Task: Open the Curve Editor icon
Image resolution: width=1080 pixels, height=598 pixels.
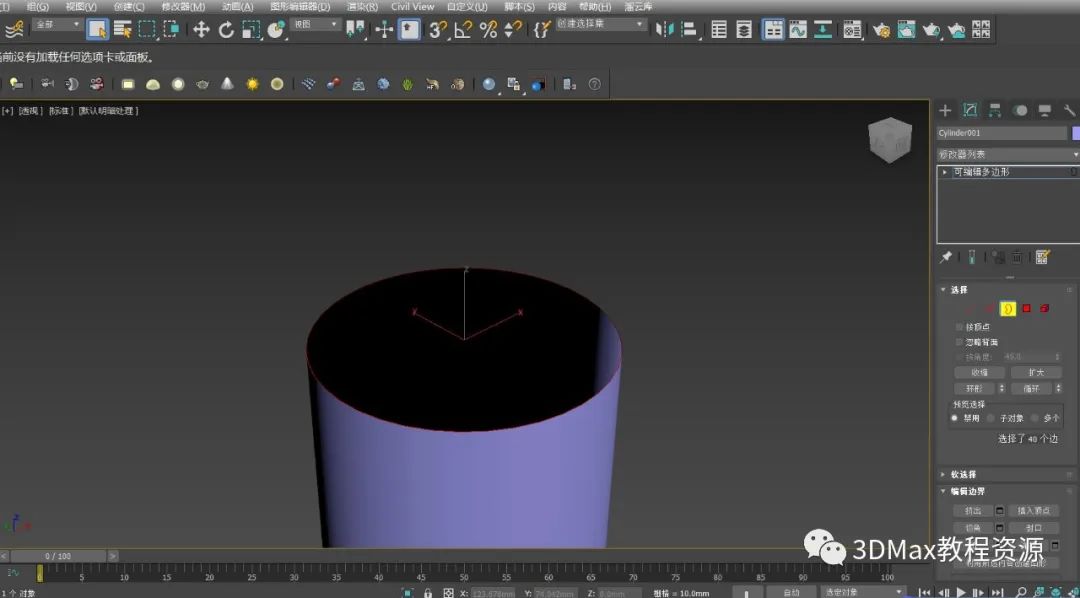Action: 799,30
